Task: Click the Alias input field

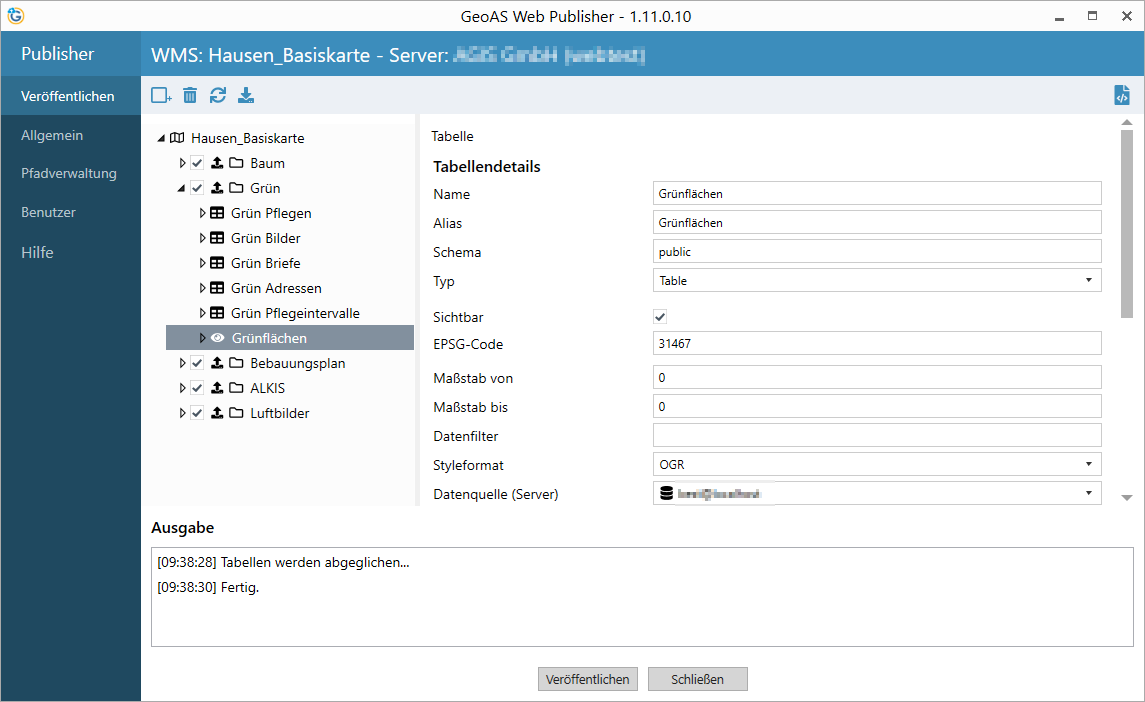Action: [877, 222]
